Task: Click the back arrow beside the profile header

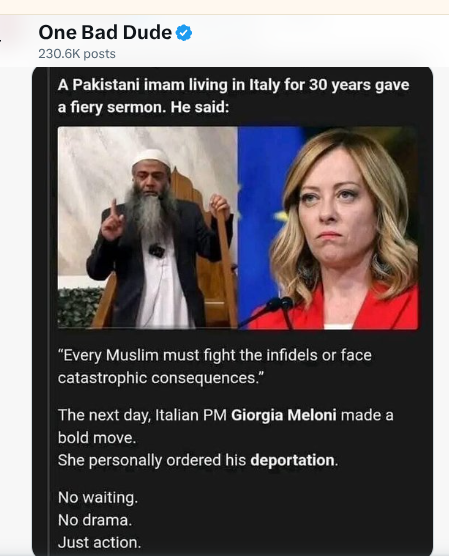Action: pyautogui.click(x=0, y=40)
